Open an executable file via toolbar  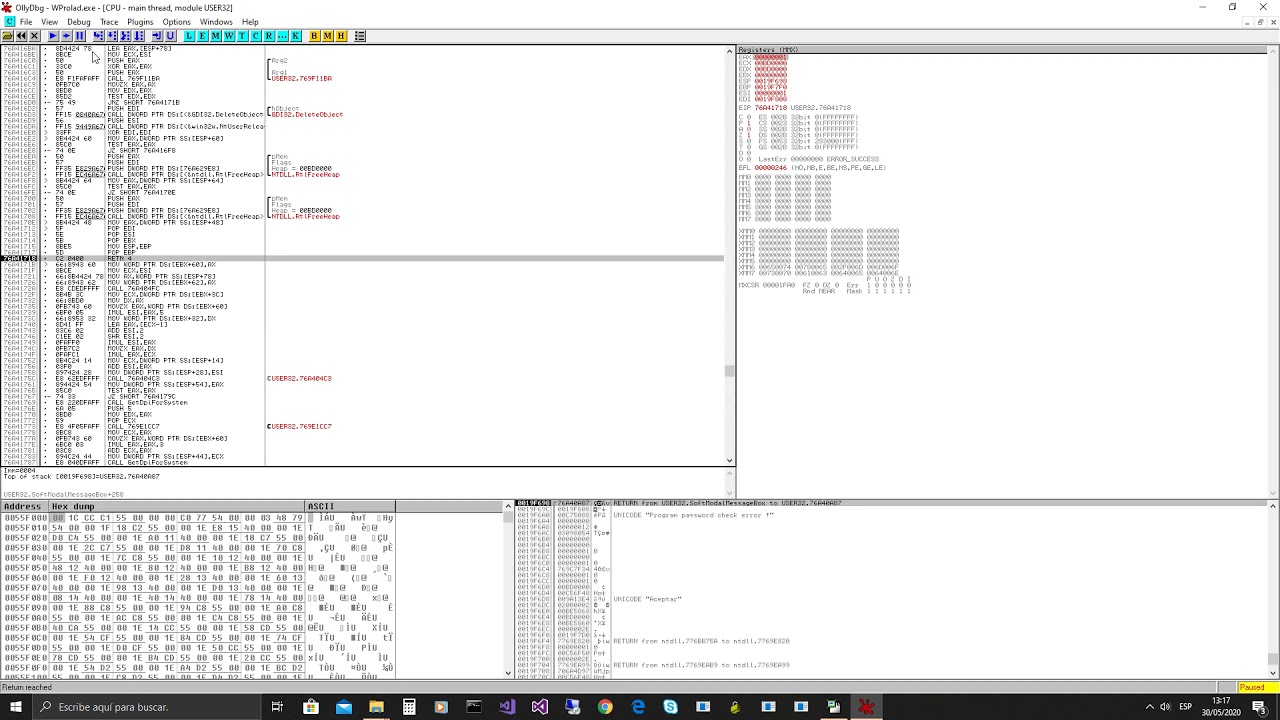point(8,36)
